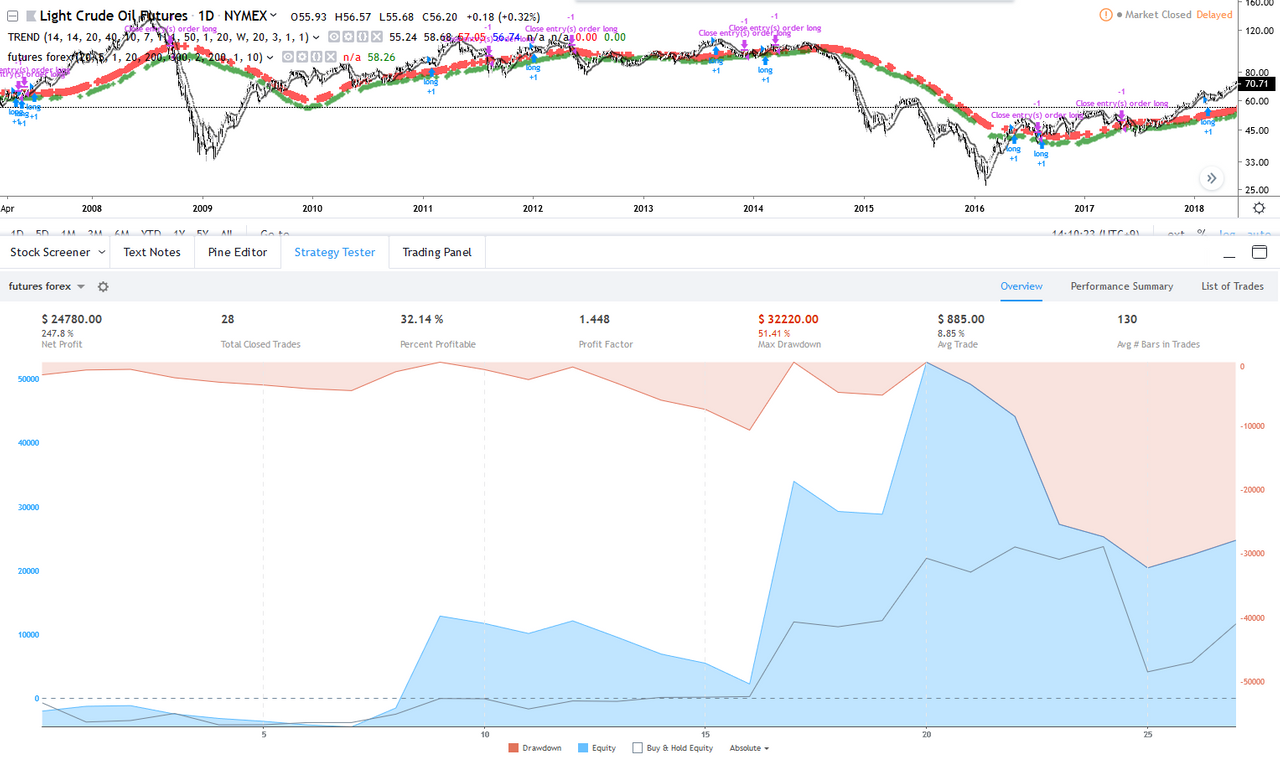Screen dimensions: 1280x757
Task: Open the Absolute scale dropdown
Action: (749, 748)
